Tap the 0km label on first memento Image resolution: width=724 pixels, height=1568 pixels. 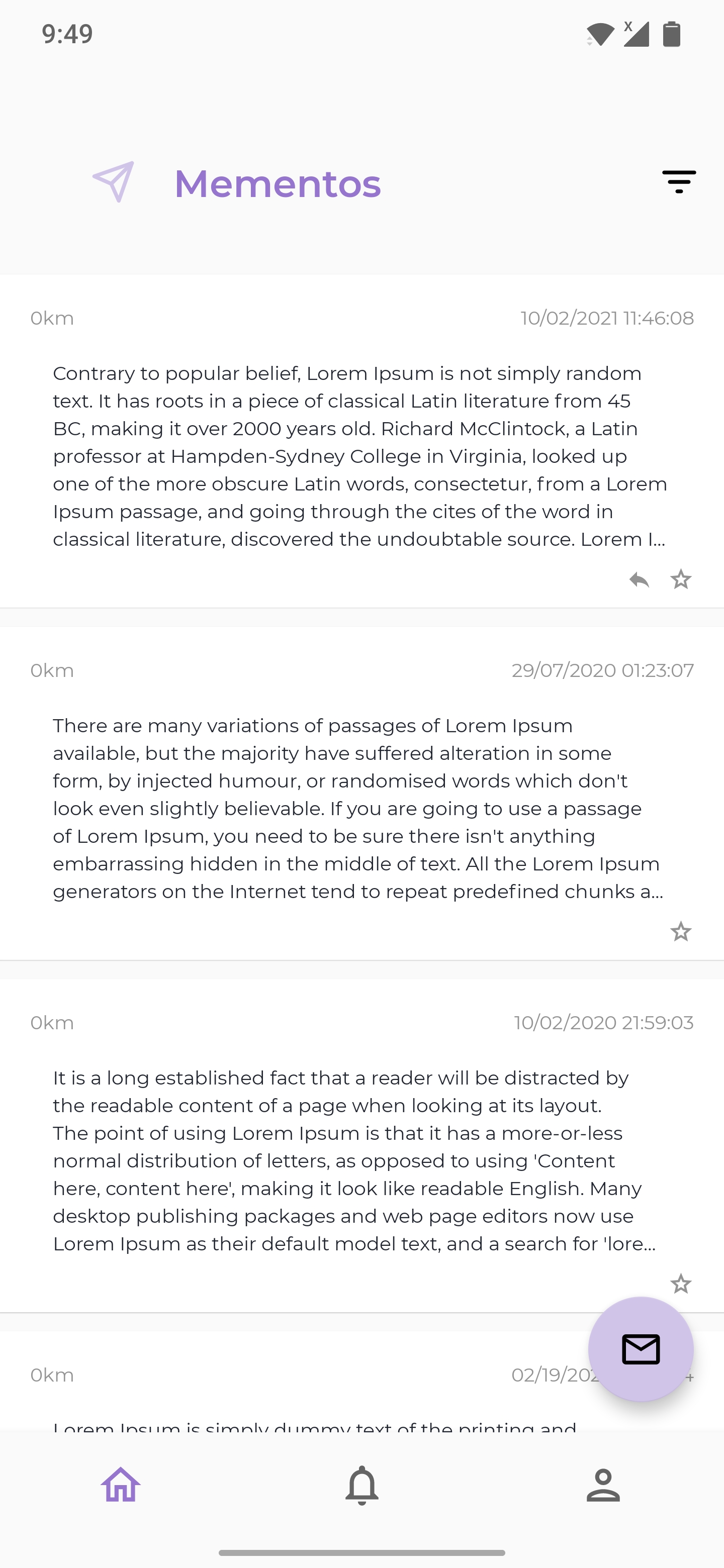pos(52,318)
